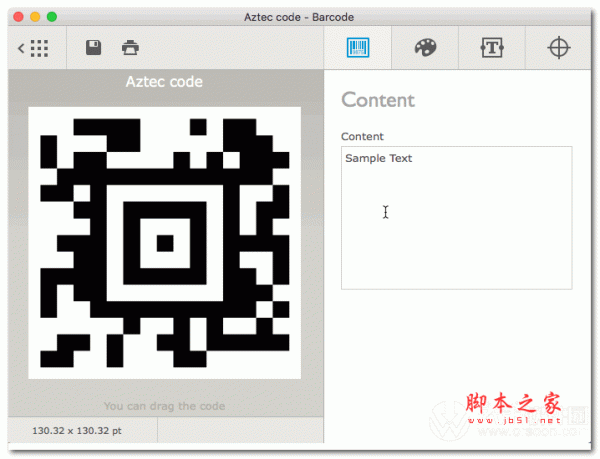This screenshot has height=459, width=600.
Task: Switch to the color palette tab
Action: point(426,48)
